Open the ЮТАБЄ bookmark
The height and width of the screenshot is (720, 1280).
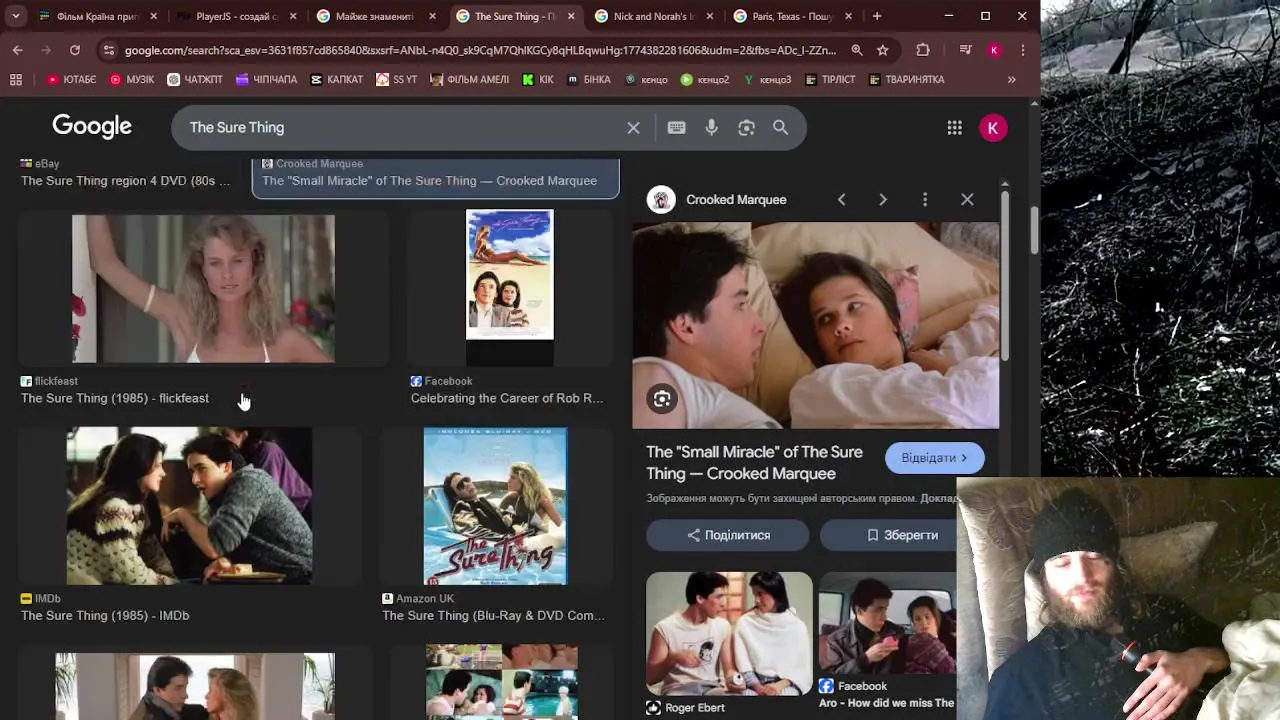click(x=71, y=80)
